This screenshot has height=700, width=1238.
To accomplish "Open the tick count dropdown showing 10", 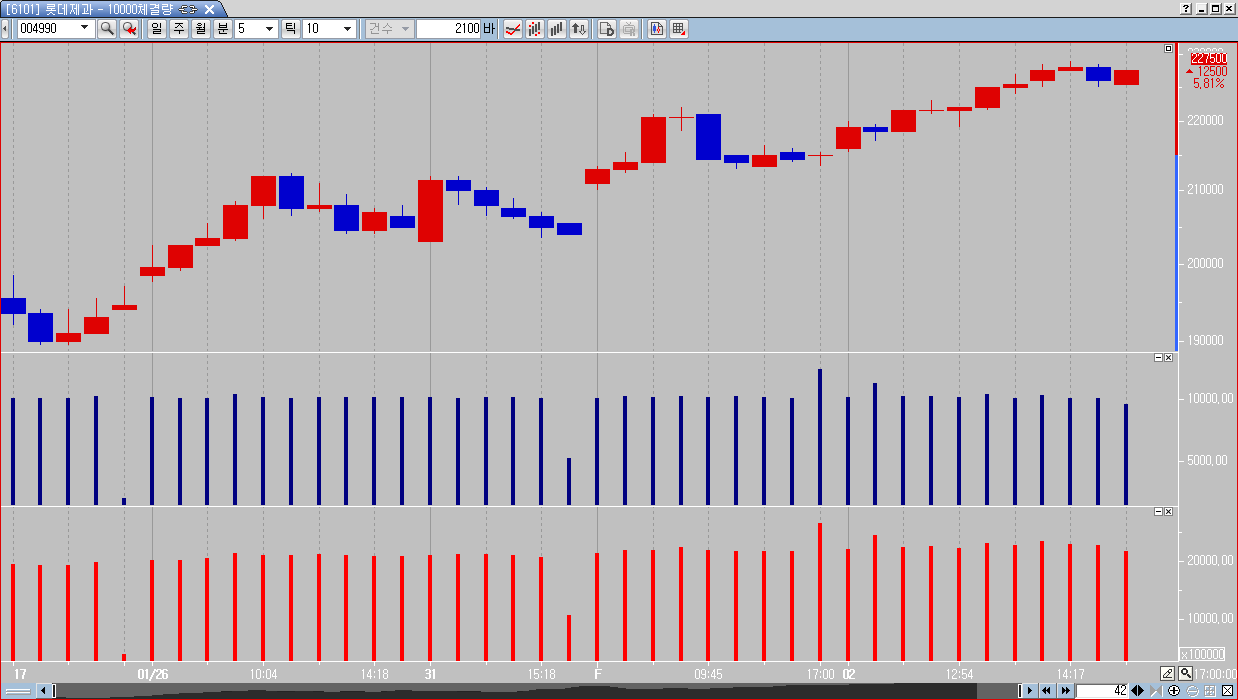I will point(347,29).
